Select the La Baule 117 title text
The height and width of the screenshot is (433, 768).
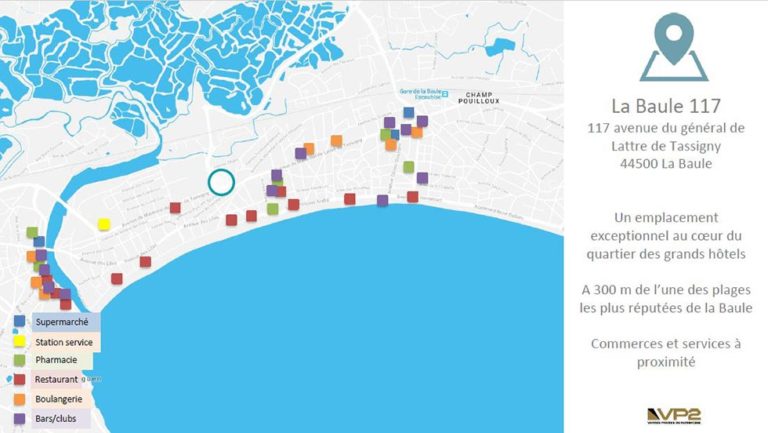[666, 106]
